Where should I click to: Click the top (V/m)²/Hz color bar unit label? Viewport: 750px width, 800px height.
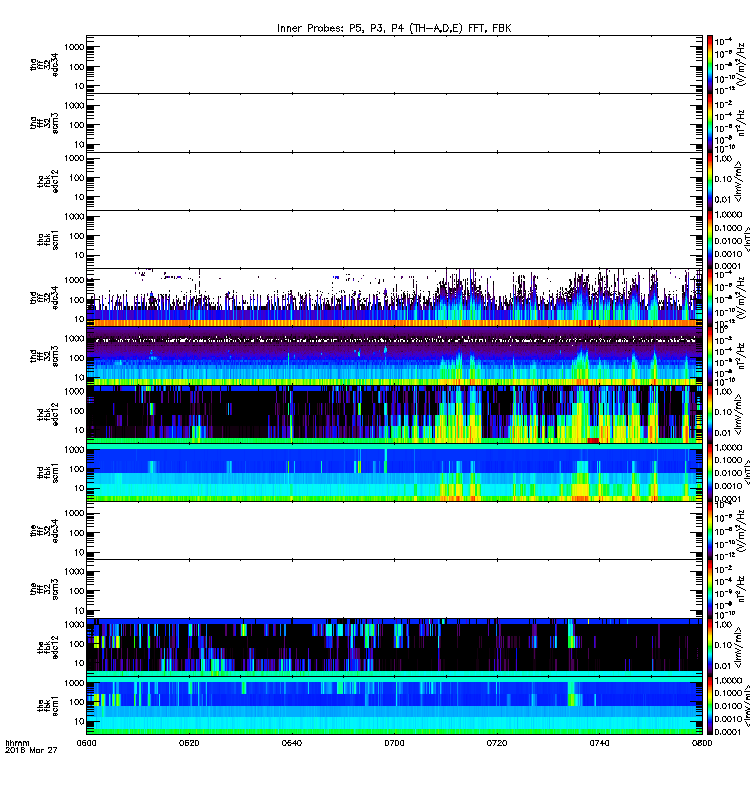741,64
